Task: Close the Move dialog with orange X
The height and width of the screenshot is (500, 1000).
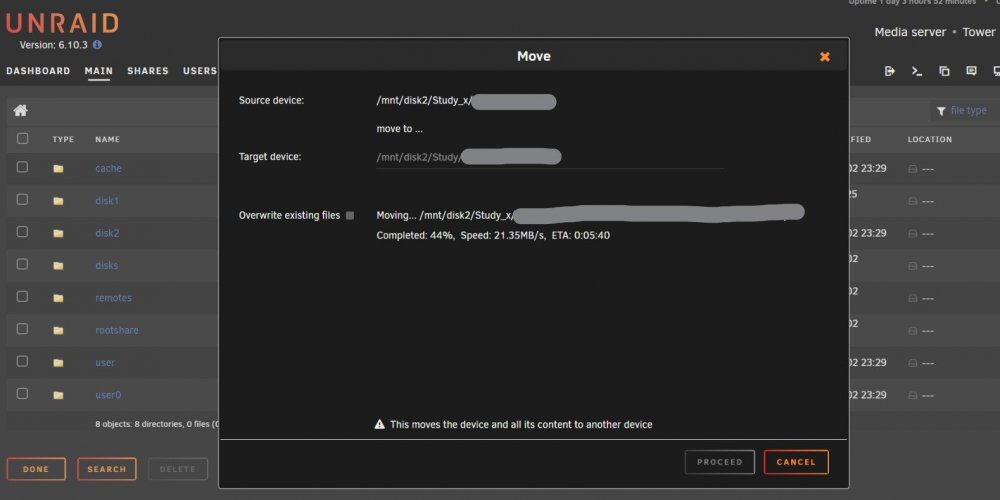Action: tap(825, 57)
